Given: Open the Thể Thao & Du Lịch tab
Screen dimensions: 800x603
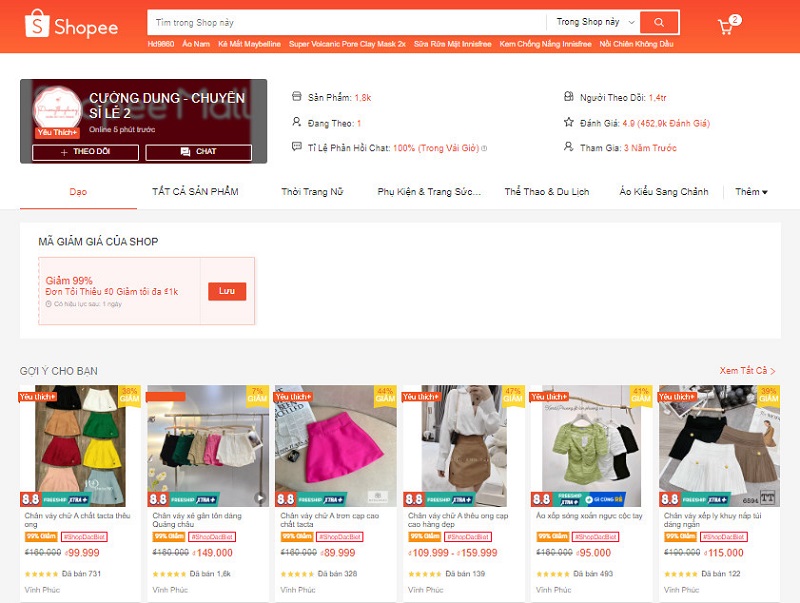Looking at the screenshot, I should click(546, 192).
